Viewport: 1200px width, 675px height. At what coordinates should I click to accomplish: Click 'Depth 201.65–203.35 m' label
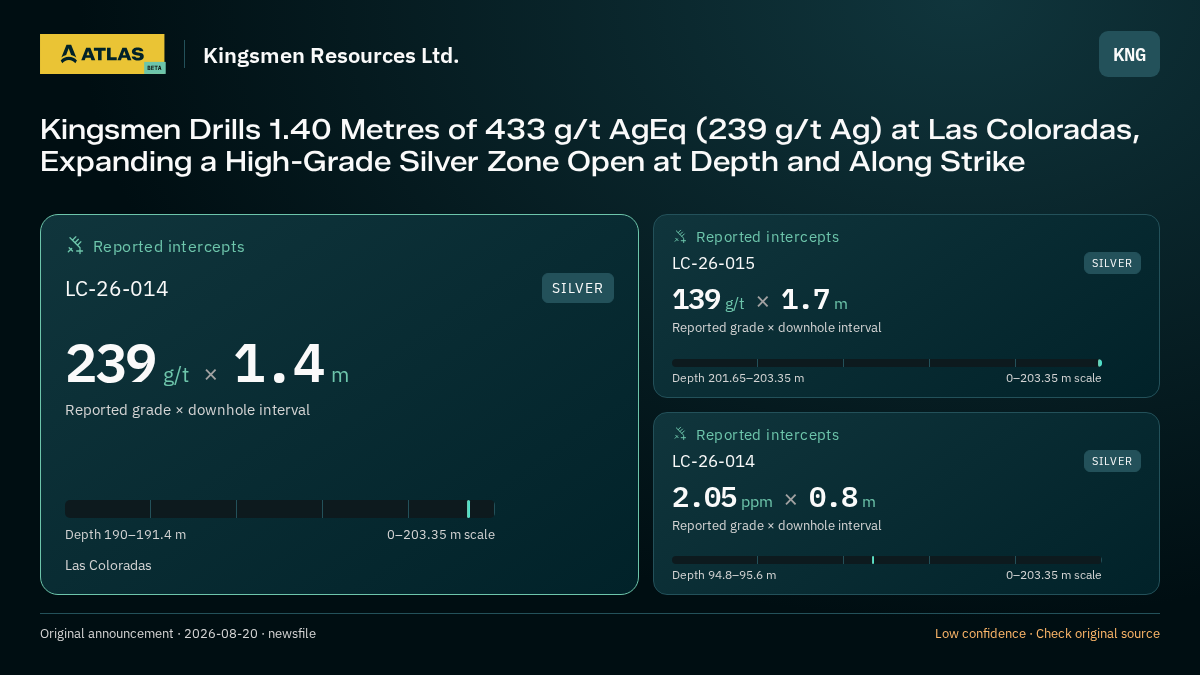click(738, 378)
